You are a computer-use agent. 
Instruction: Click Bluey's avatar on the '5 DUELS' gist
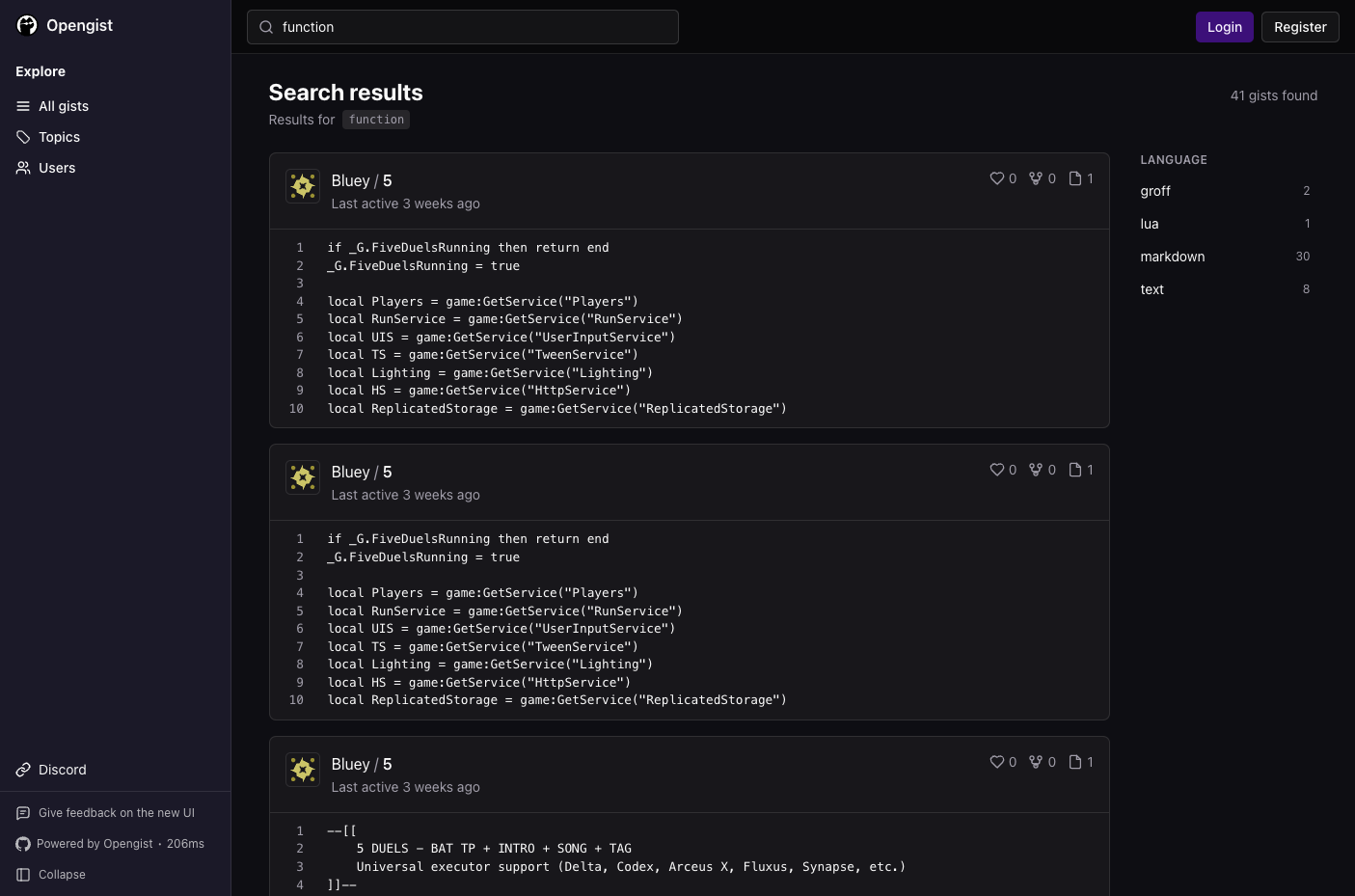tap(303, 770)
